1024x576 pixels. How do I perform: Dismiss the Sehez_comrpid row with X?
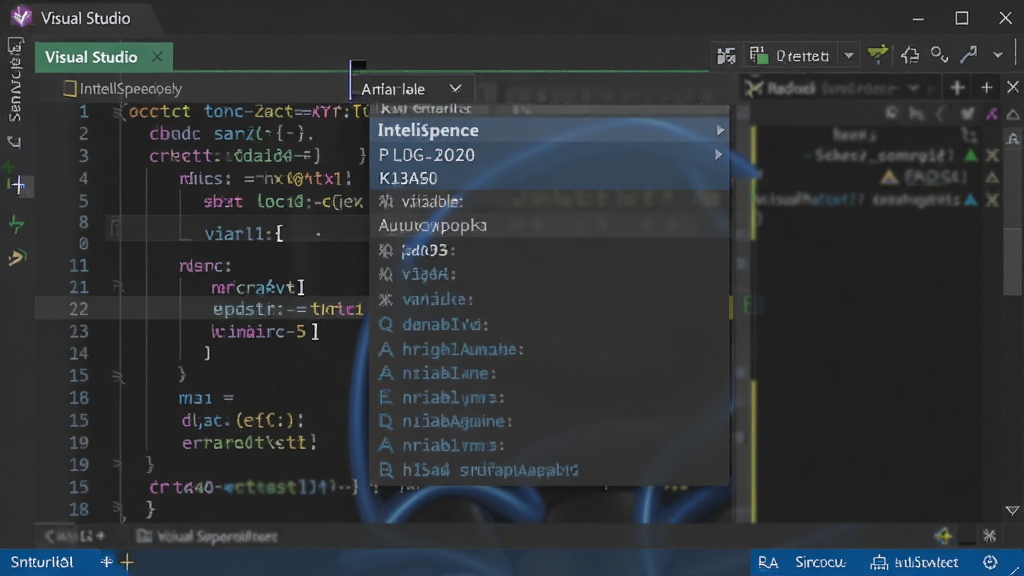(x=992, y=155)
